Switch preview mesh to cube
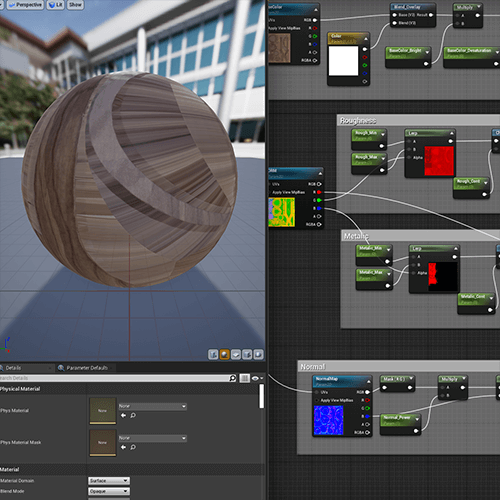500x500 pixels. tap(247, 354)
